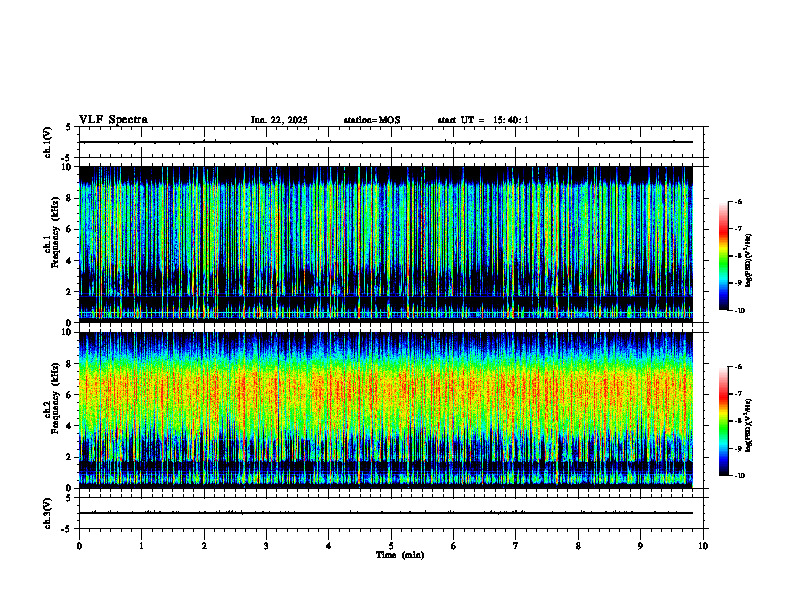
Task: Click the ch.1 frequency tick "8"
Action: click(x=70, y=198)
